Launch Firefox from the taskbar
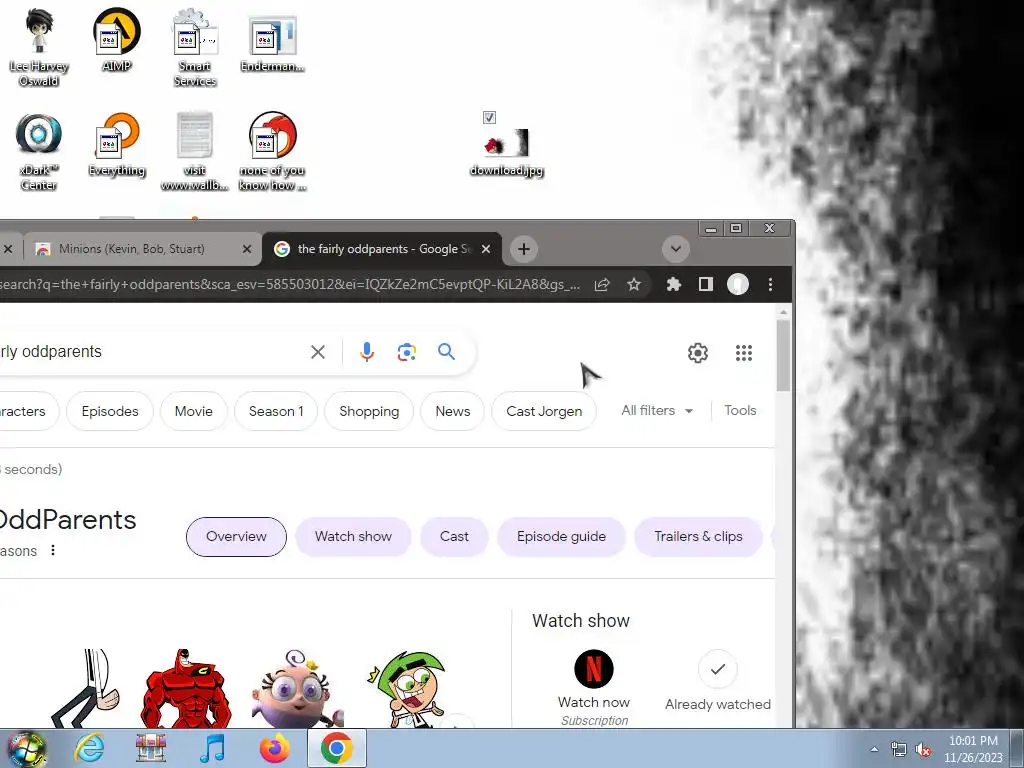Viewport: 1024px width, 768px height. [x=274, y=748]
